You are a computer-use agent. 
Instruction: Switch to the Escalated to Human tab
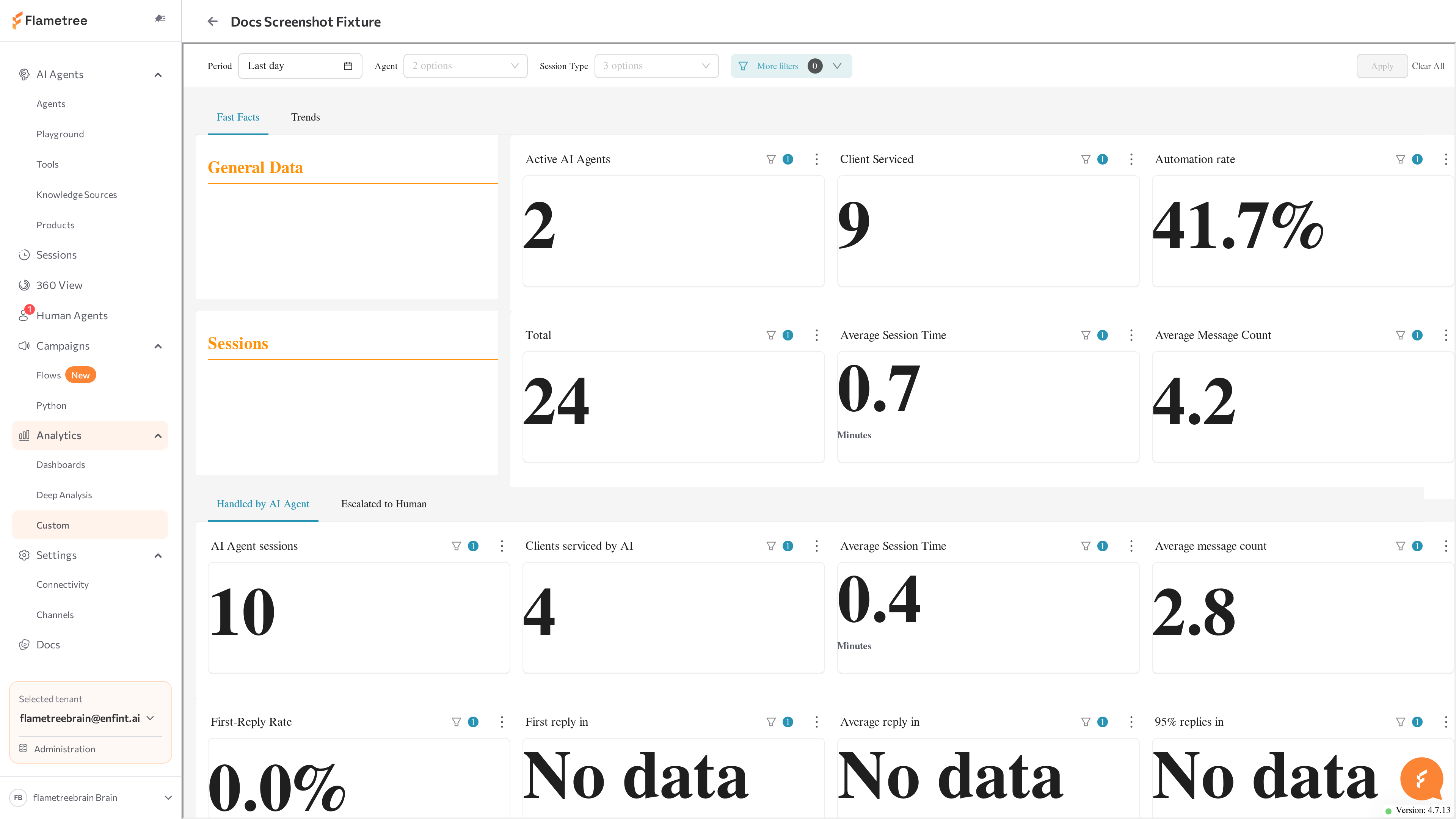point(384,504)
